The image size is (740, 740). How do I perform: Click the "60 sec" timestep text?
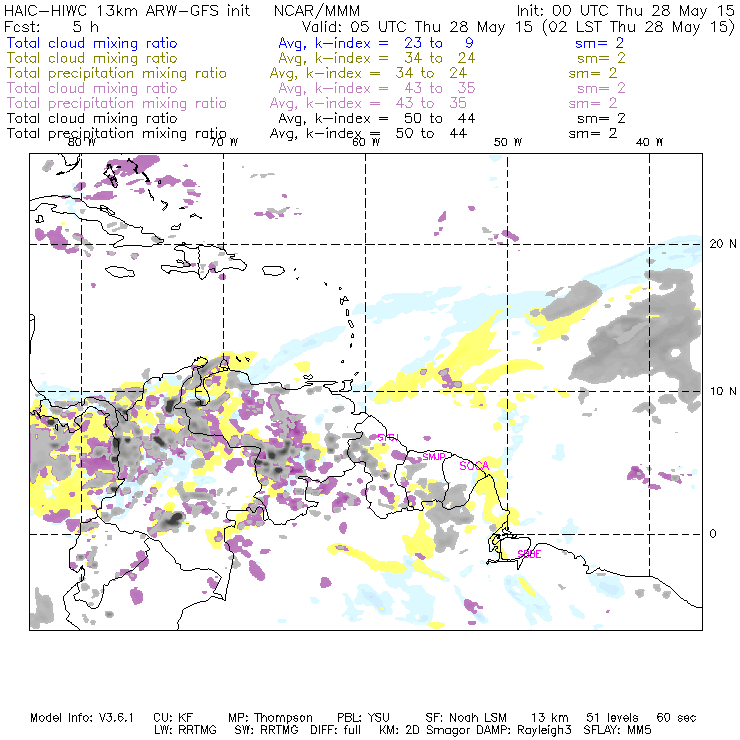click(676, 718)
